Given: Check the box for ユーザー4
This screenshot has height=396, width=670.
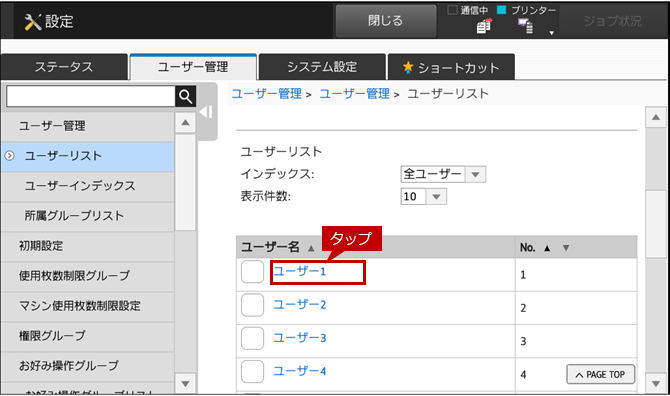Looking at the screenshot, I should [252, 371].
